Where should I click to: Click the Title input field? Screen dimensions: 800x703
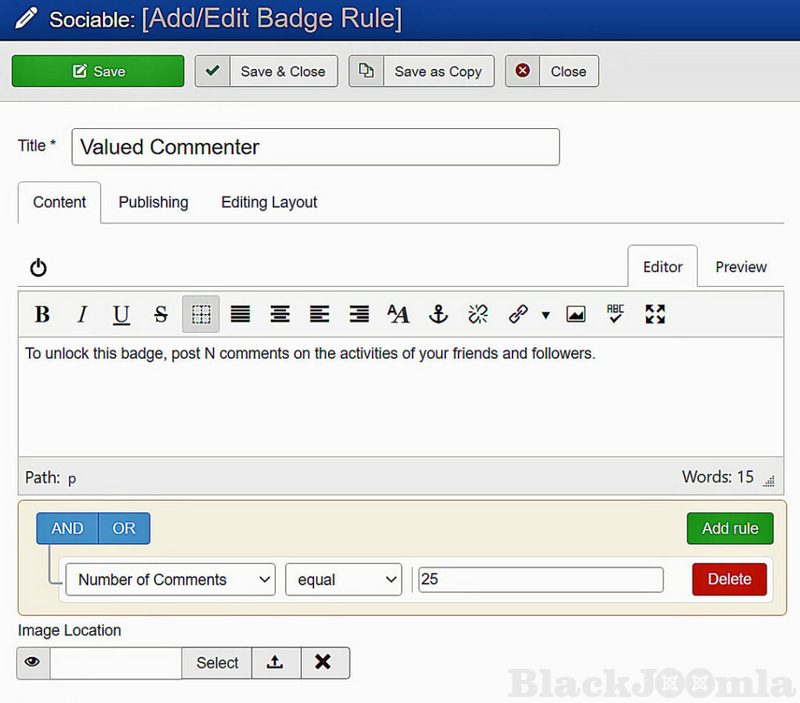point(315,147)
